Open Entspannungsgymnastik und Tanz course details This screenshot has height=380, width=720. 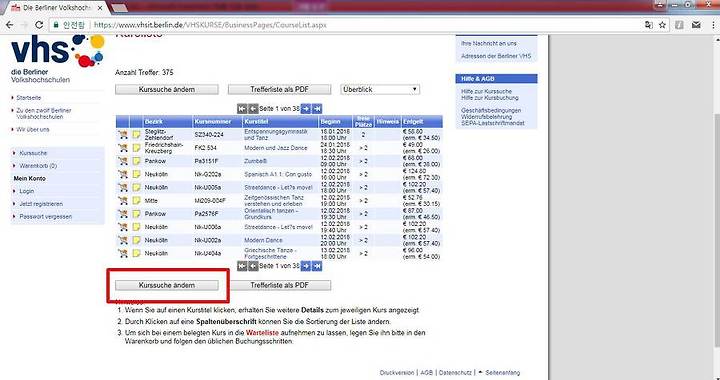point(276,134)
